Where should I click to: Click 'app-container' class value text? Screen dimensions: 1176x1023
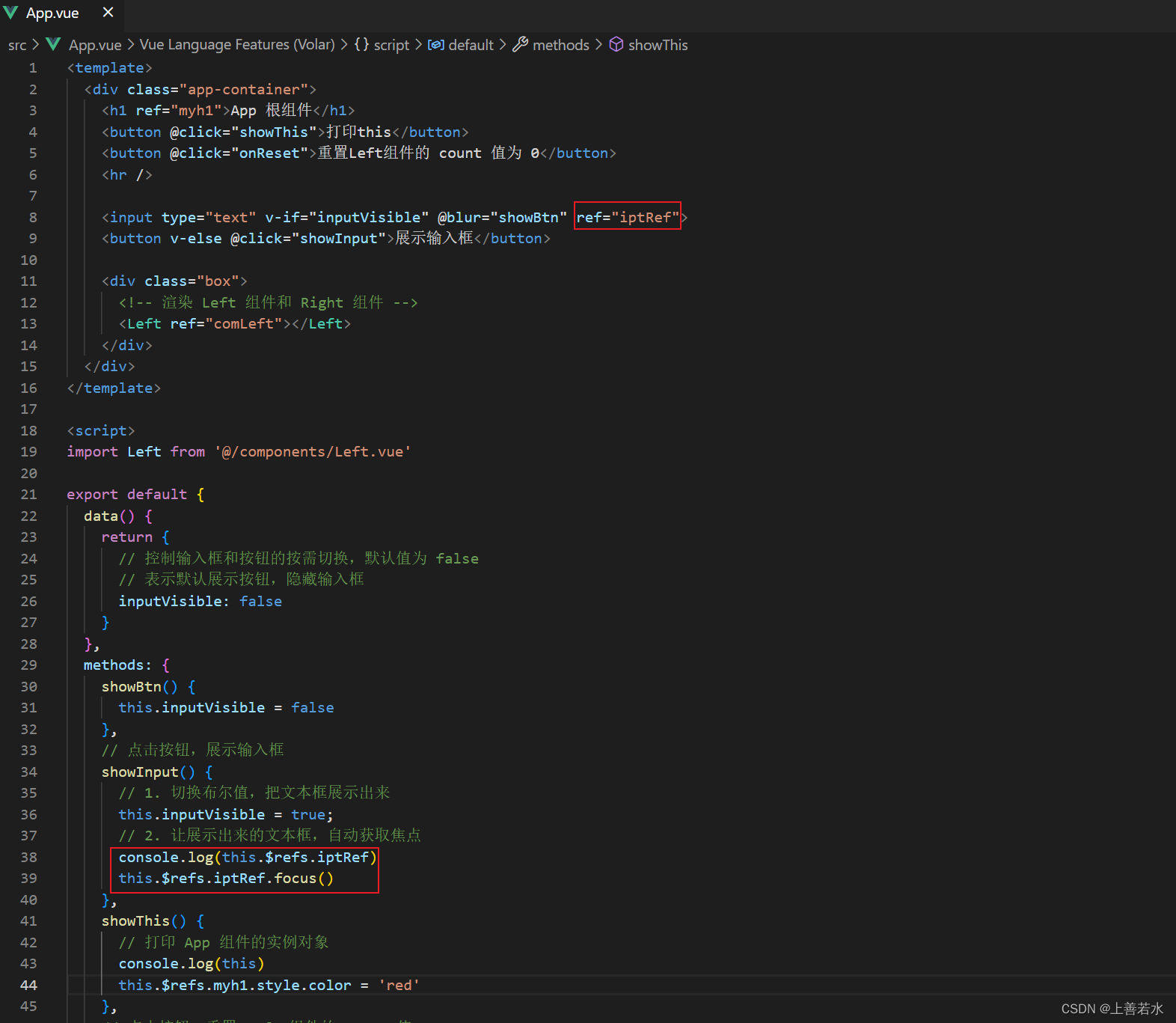244,90
